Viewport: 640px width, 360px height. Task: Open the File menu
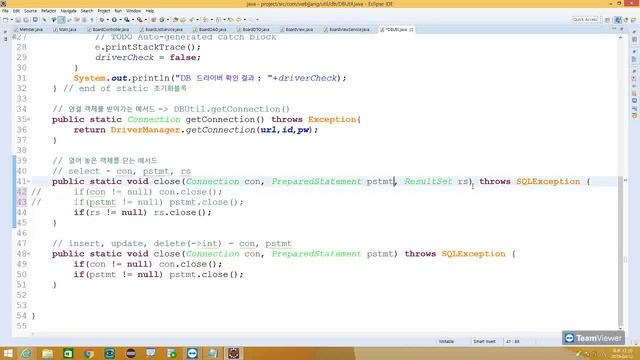click(x=5, y=11)
